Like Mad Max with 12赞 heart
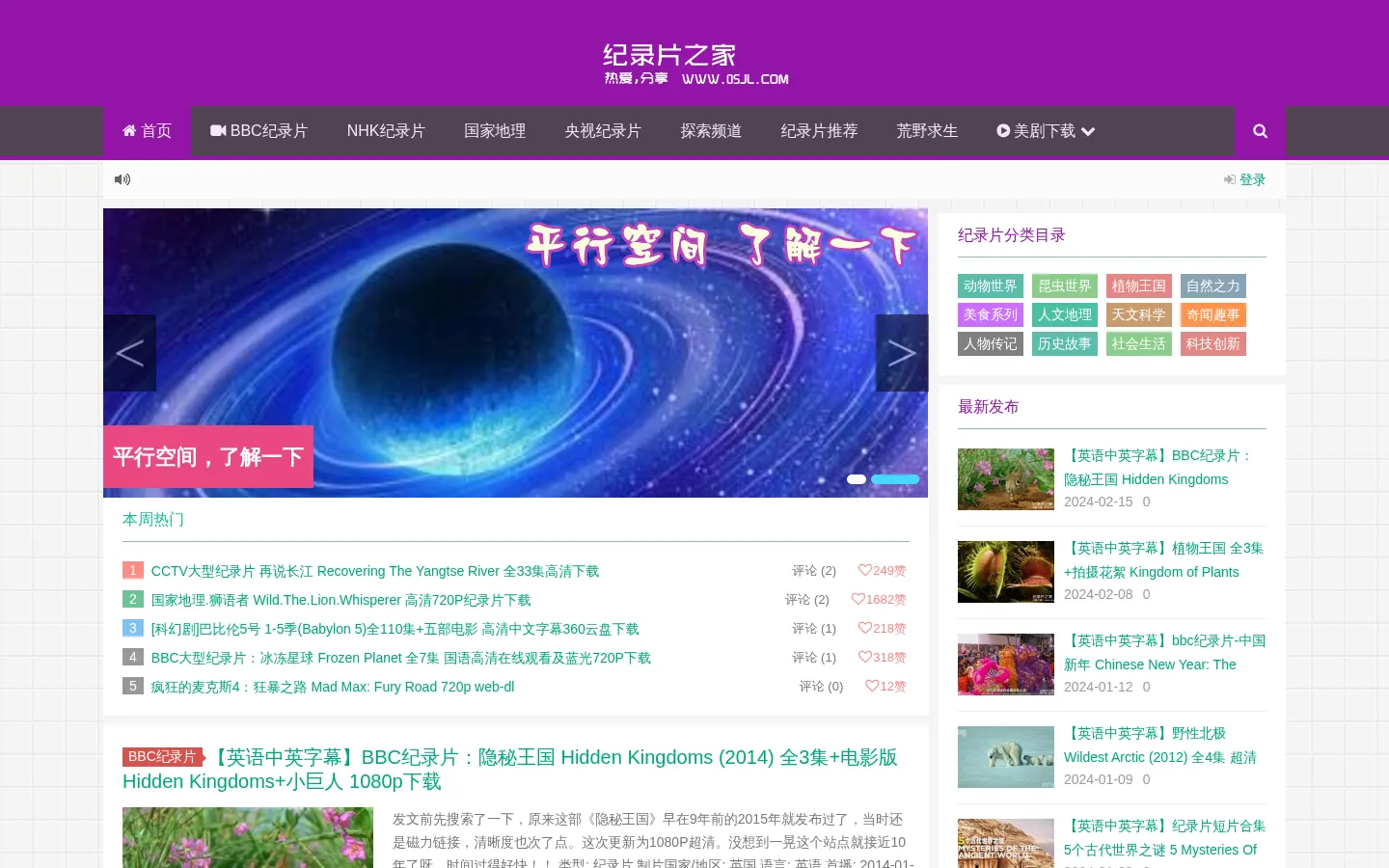 (885, 687)
